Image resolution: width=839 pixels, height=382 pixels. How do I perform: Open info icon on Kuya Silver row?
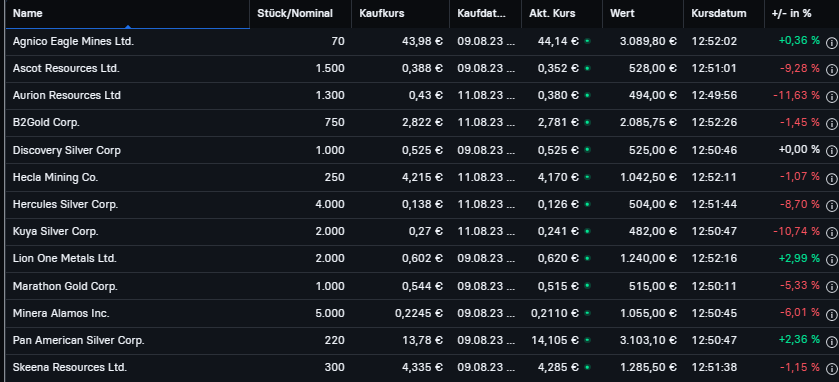point(832,233)
